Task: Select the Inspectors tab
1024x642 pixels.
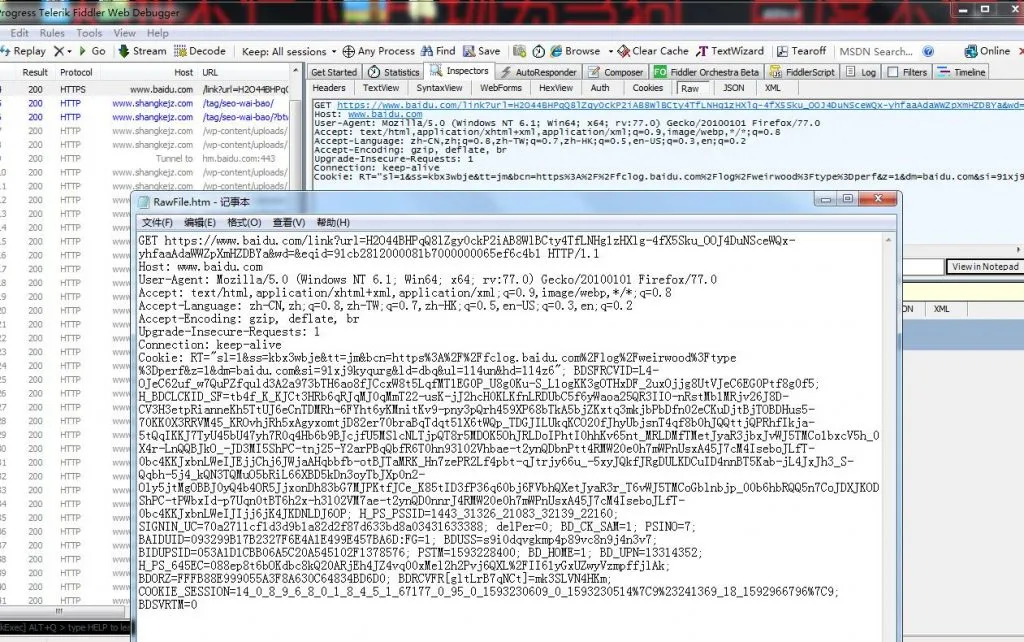Action: coord(459,71)
